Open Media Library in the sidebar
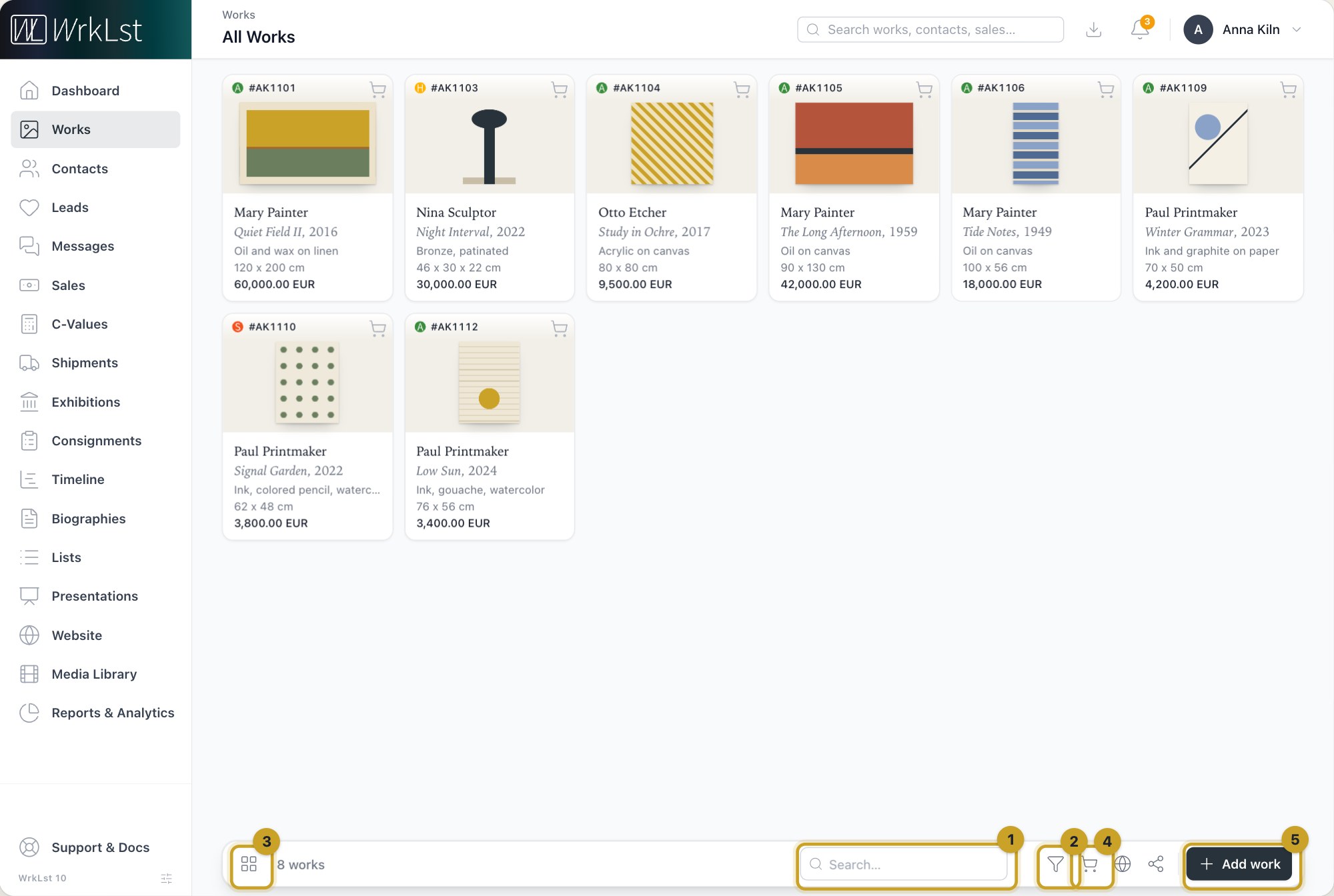The height and width of the screenshot is (896, 1334). click(x=95, y=674)
